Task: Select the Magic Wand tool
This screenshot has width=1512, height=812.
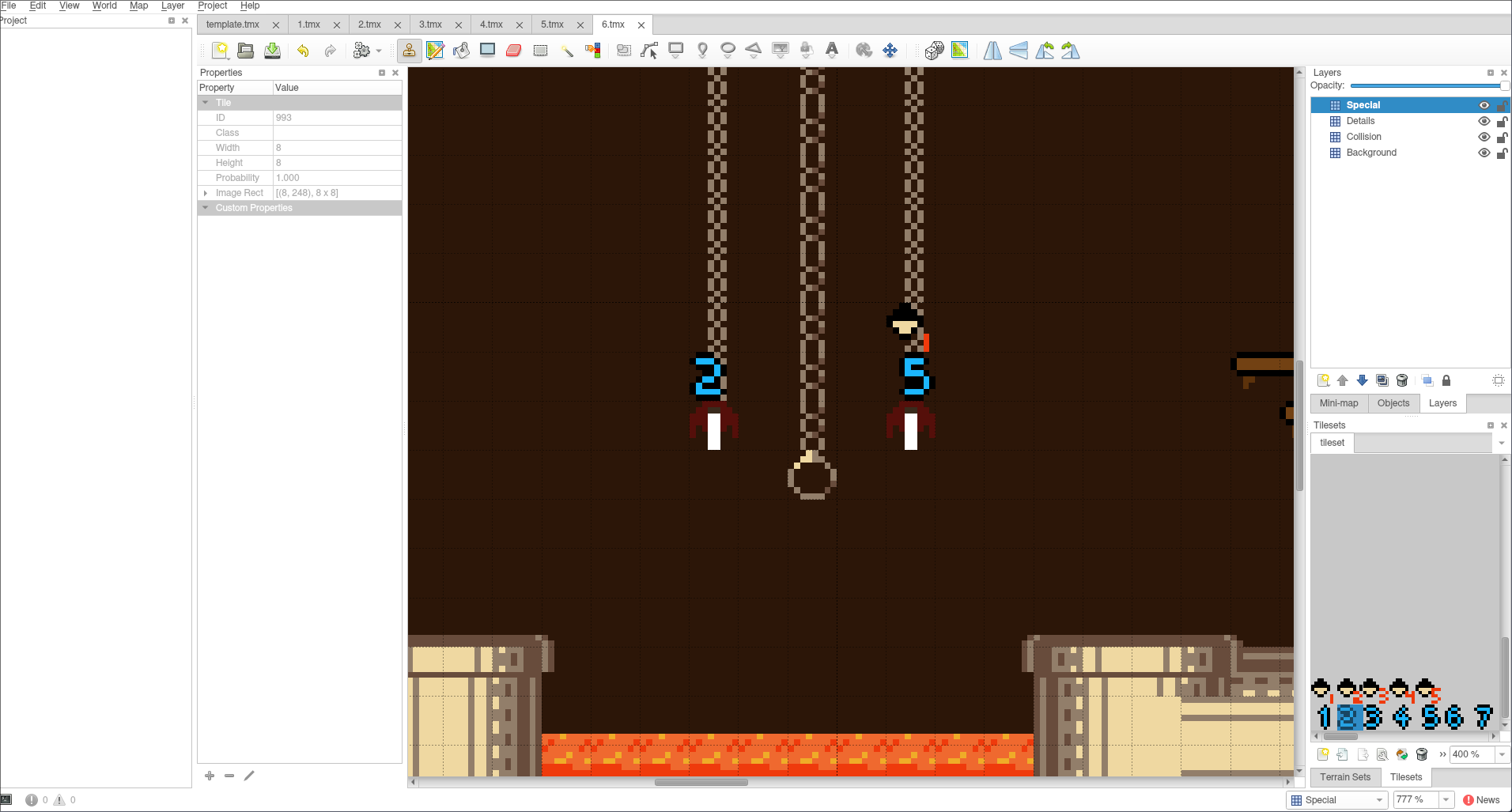Action: click(x=567, y=51)
